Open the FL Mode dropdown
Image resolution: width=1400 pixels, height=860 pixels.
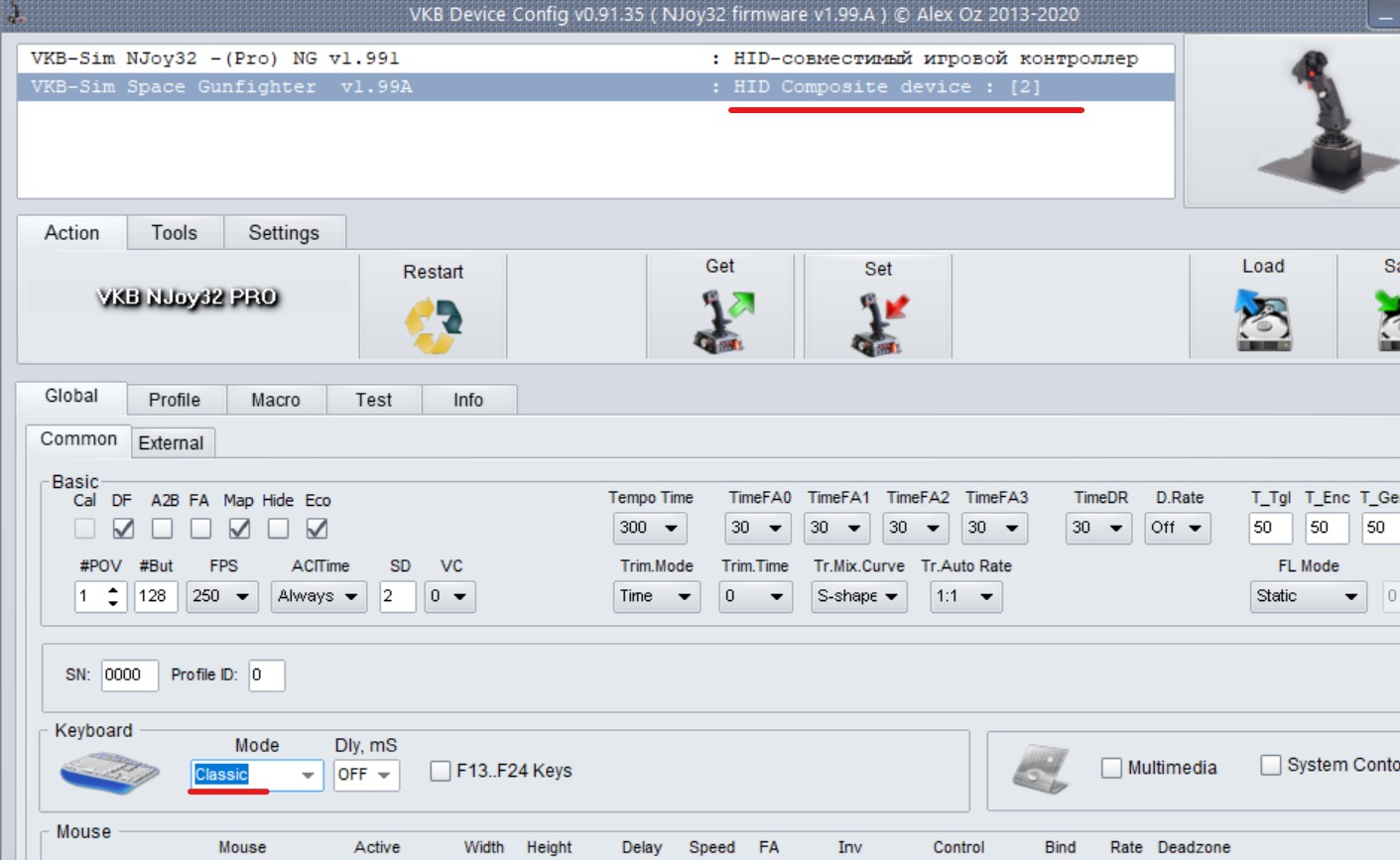click(1308, 596)
